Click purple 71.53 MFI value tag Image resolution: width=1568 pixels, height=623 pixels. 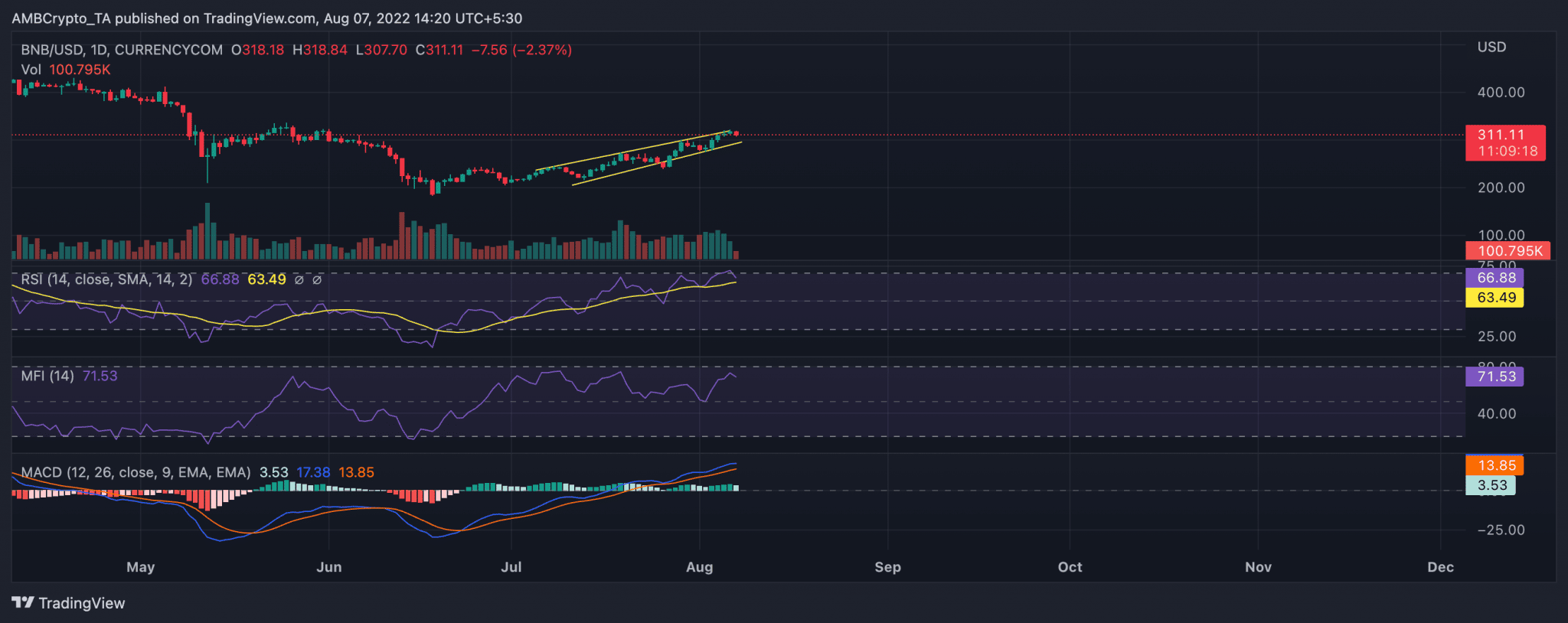pyautogui.click(x=1494, y=377)
